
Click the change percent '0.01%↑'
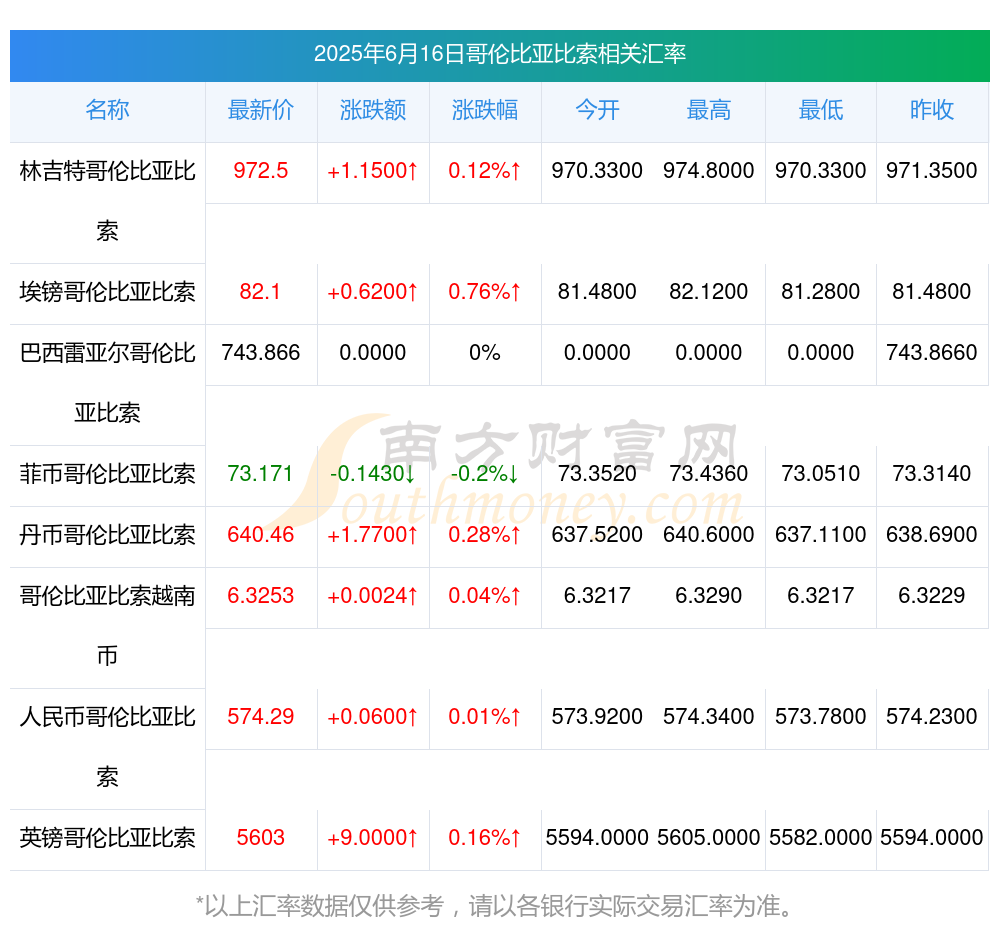485,716
